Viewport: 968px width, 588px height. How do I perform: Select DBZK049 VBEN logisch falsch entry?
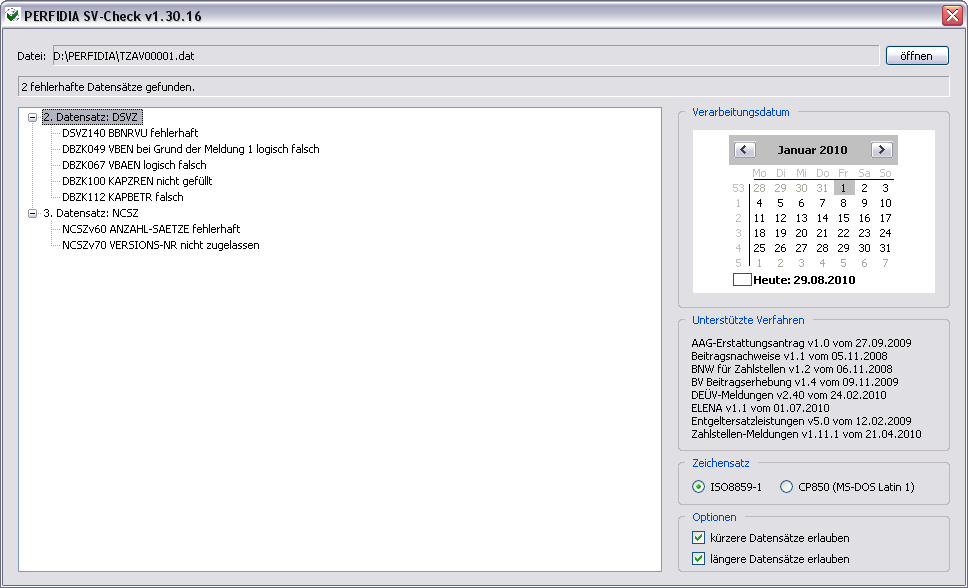pyautogui.click(x=191, y=149)
